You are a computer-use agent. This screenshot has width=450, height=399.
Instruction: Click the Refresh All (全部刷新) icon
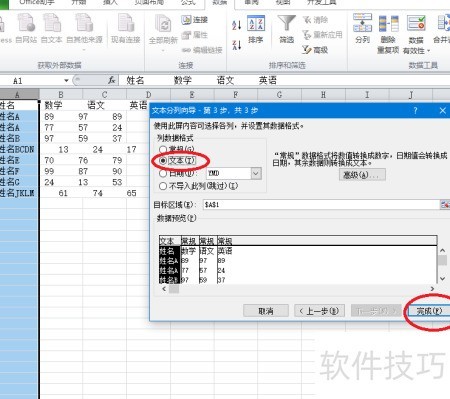coord(163,24)
